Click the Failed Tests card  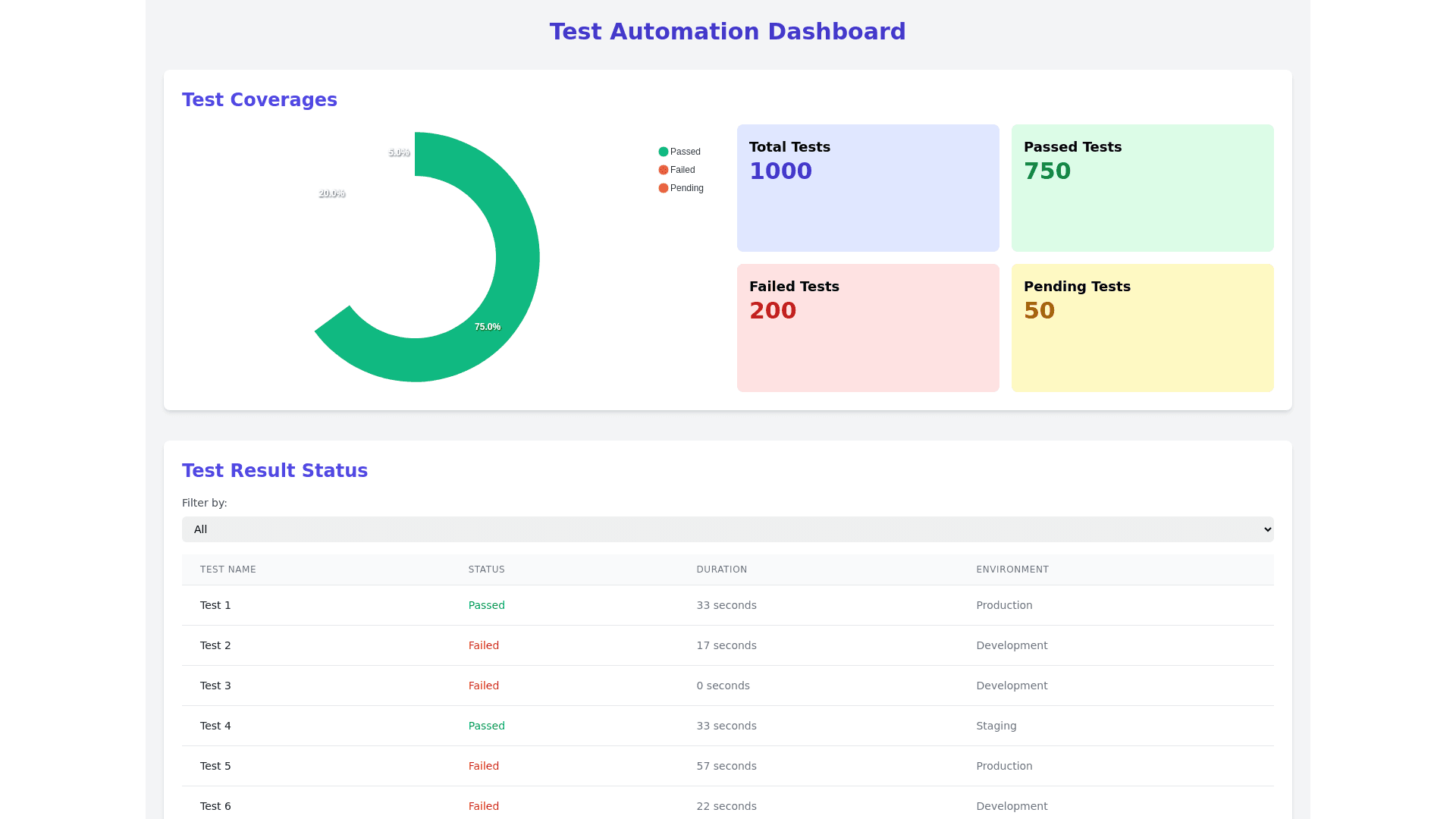868,328
